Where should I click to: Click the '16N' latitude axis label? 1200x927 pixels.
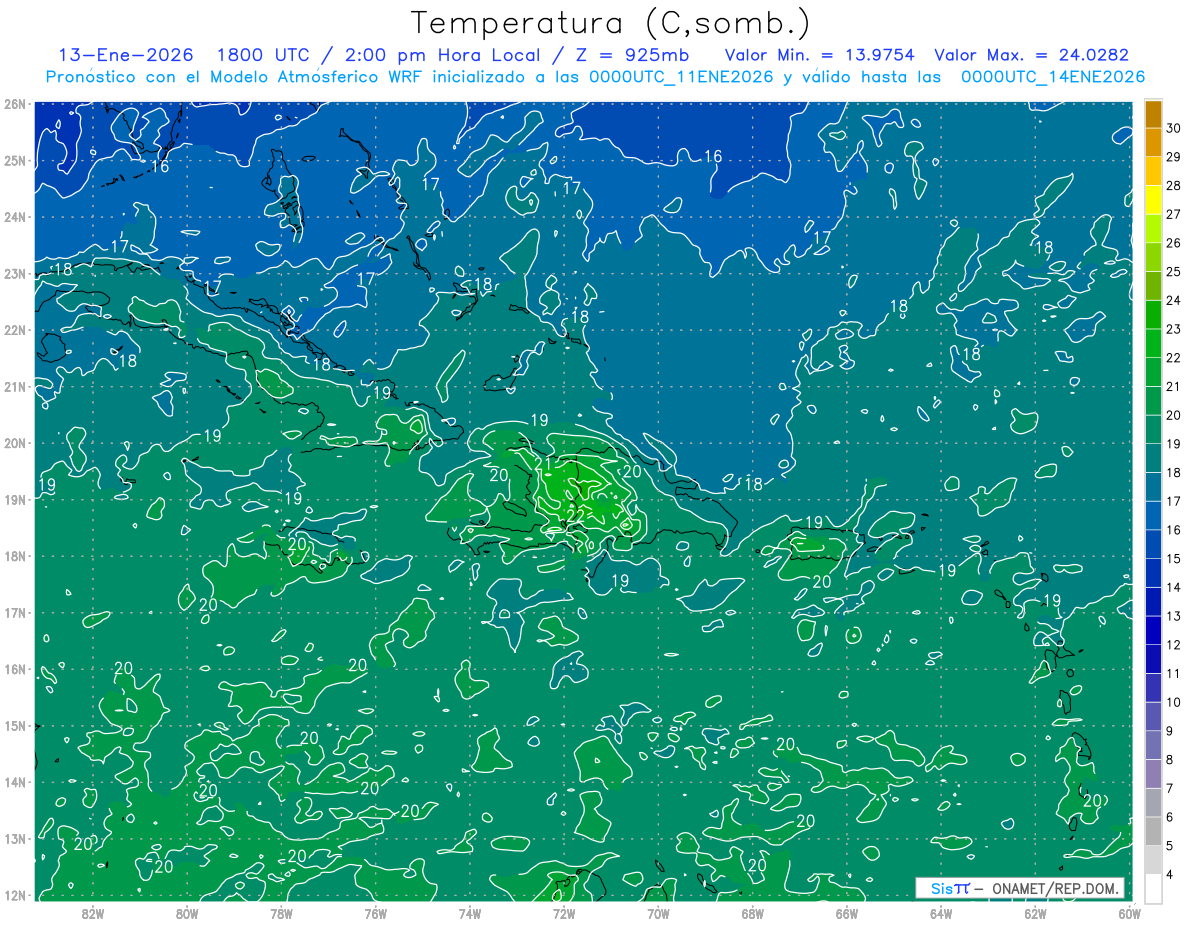(x=15, y=669)
